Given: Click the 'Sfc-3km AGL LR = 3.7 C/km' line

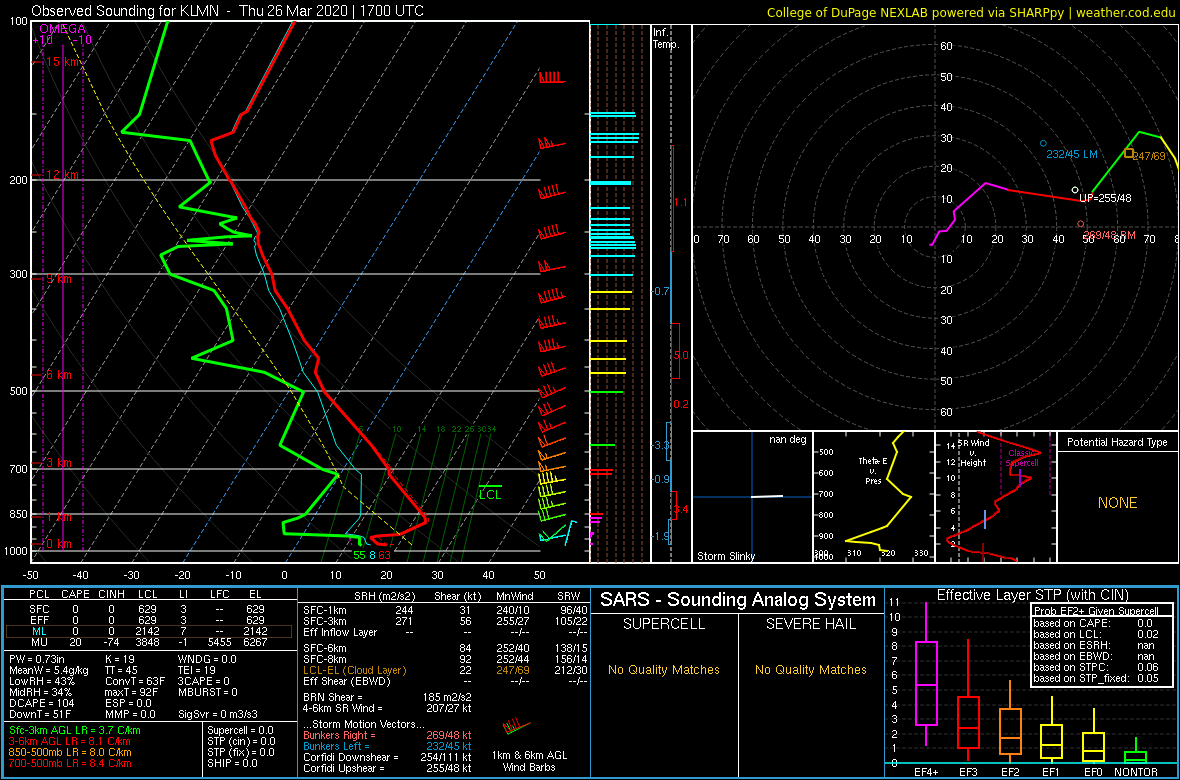Looking at the screenshot, I should (x=75, y=731).
